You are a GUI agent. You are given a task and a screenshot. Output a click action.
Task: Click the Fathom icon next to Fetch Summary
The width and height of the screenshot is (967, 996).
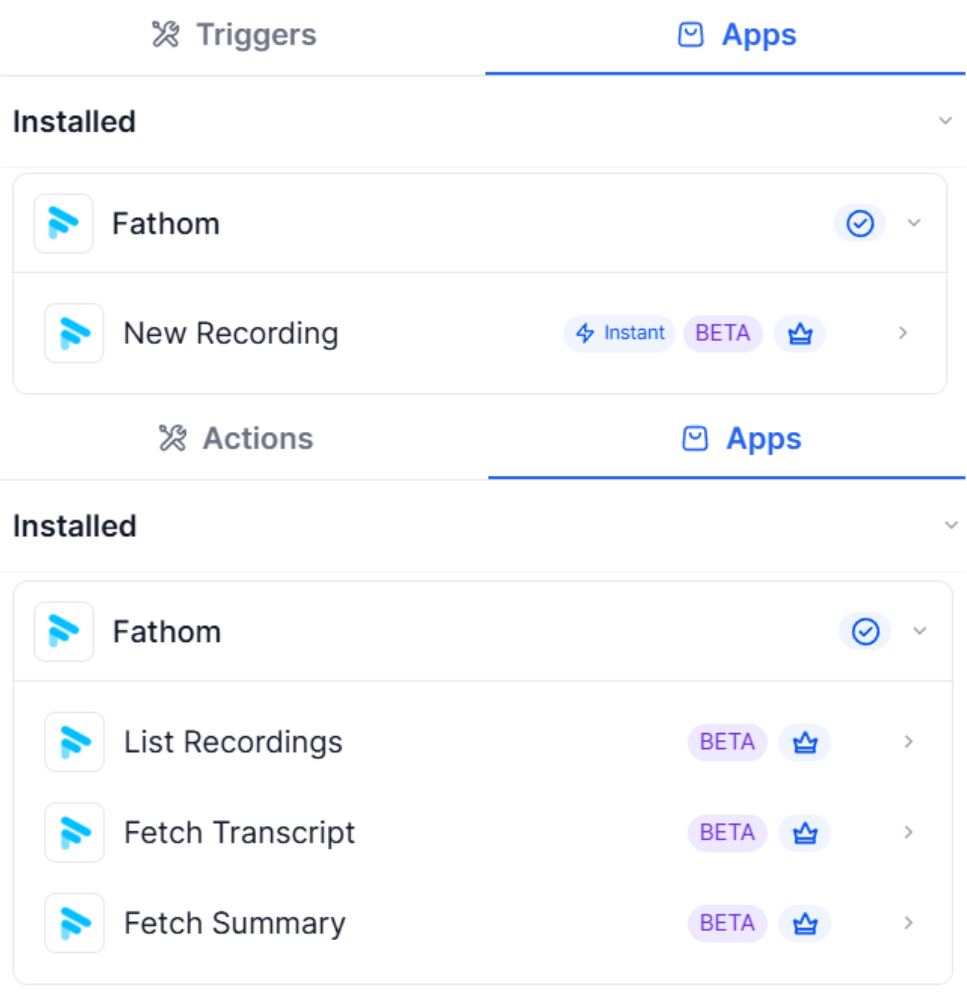pyautogui.click(x=74, y=923)
